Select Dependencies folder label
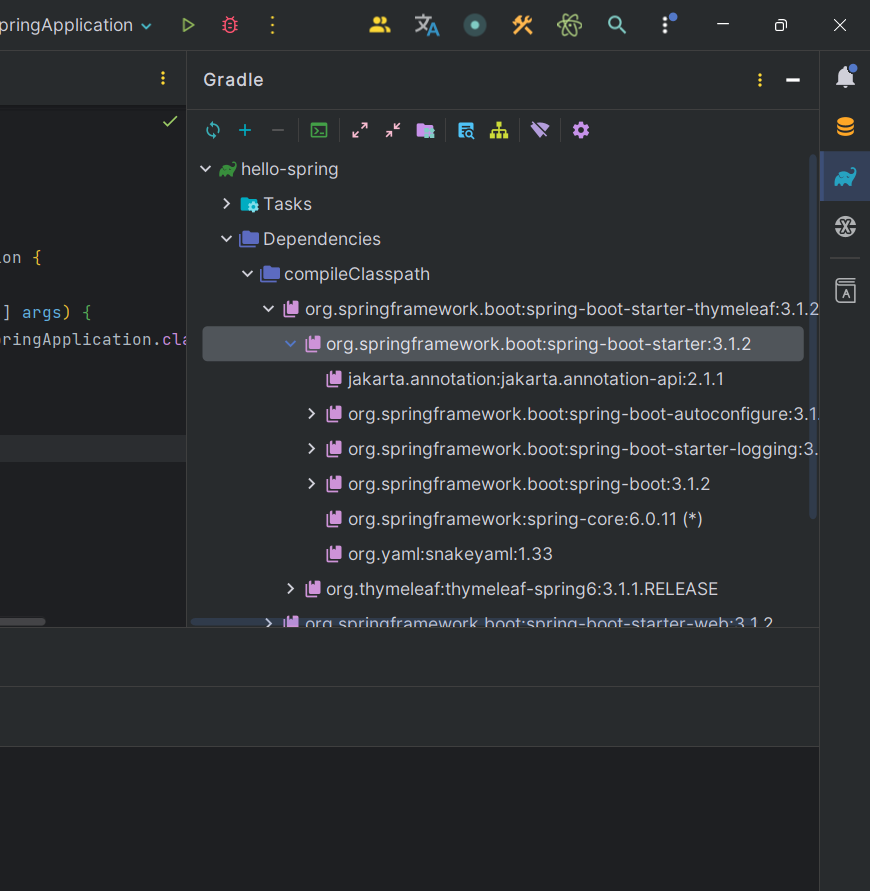 tap(322, 239)
